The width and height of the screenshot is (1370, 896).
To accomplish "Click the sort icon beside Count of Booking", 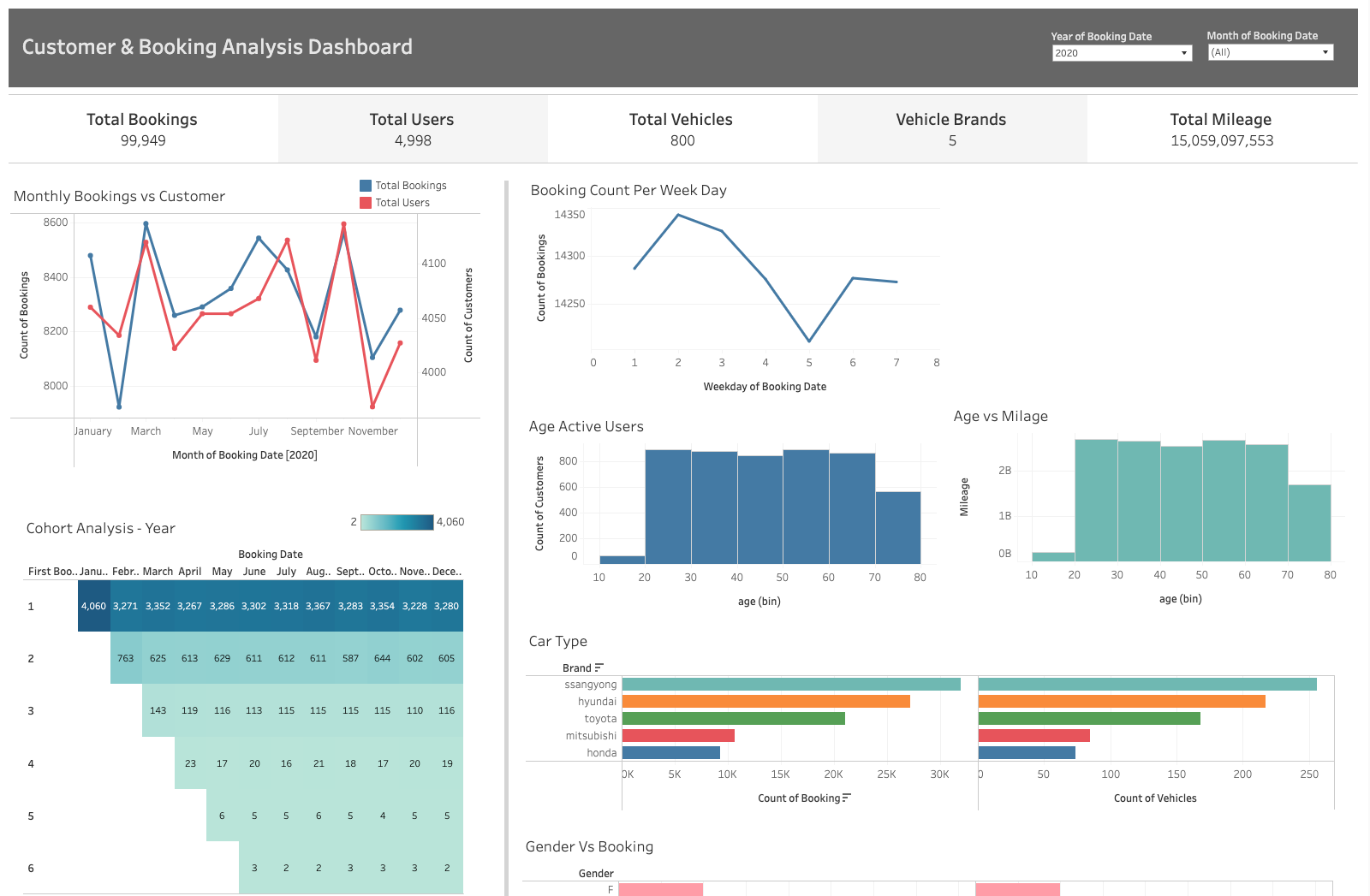I will click(847, 798).
